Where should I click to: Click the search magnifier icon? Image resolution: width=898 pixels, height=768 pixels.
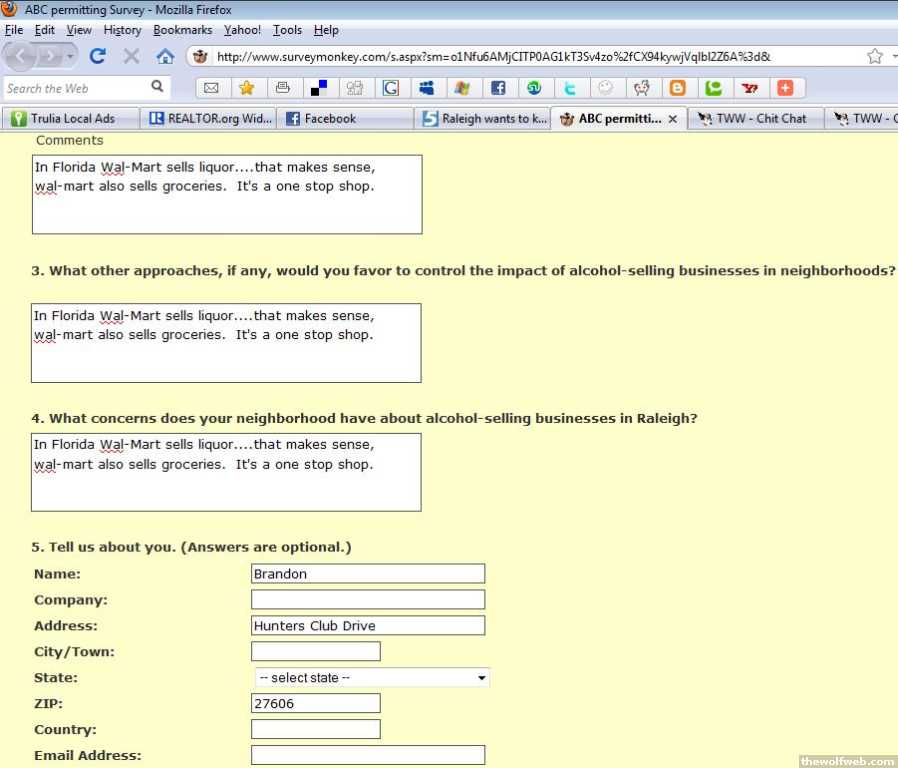[x=157, y=87]
